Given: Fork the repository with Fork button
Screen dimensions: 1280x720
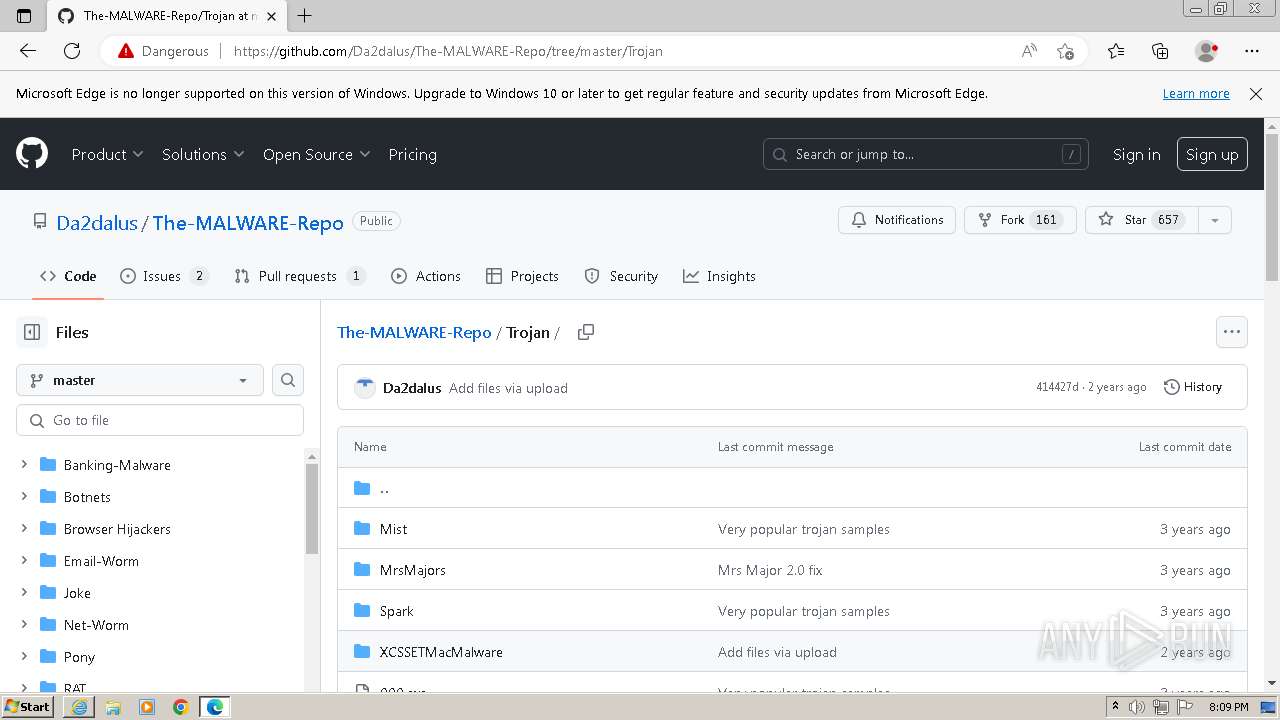Looking at the screenshot, I should coord(1020,220).
